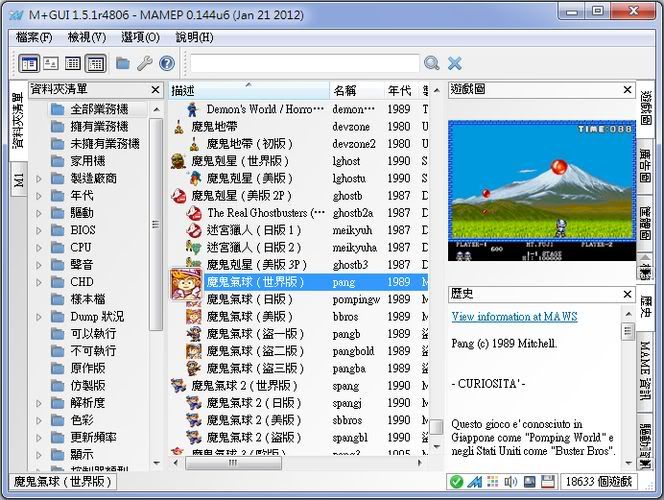This screenshot has height=500, width=664.
Task: Close the 遊戲圖 panel
Action: (x=628, y=90)
